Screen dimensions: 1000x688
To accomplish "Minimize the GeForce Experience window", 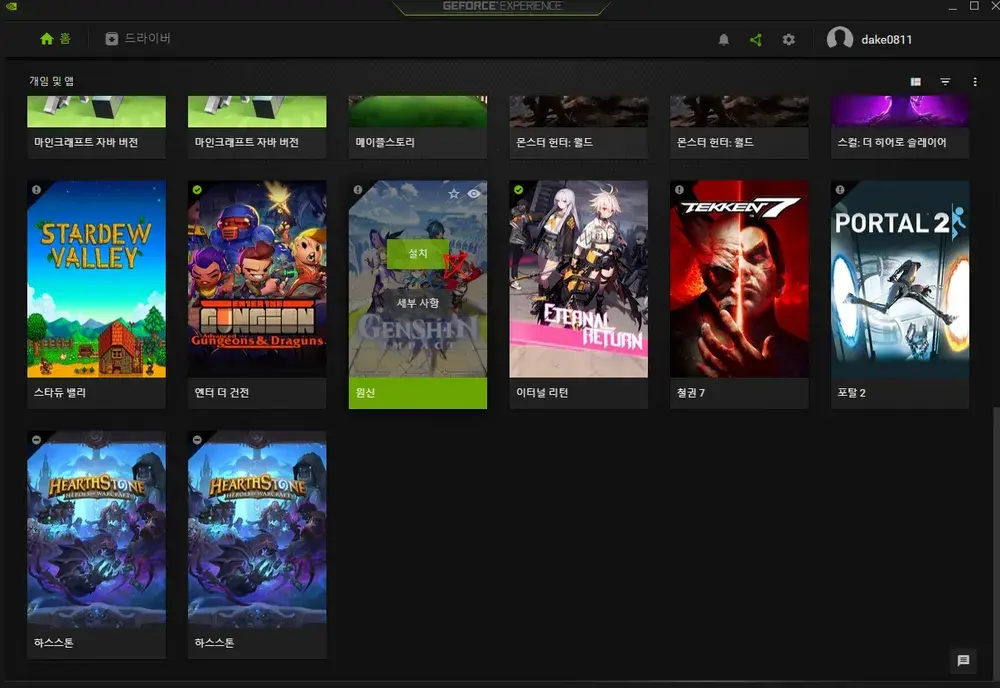I will 952,6.
